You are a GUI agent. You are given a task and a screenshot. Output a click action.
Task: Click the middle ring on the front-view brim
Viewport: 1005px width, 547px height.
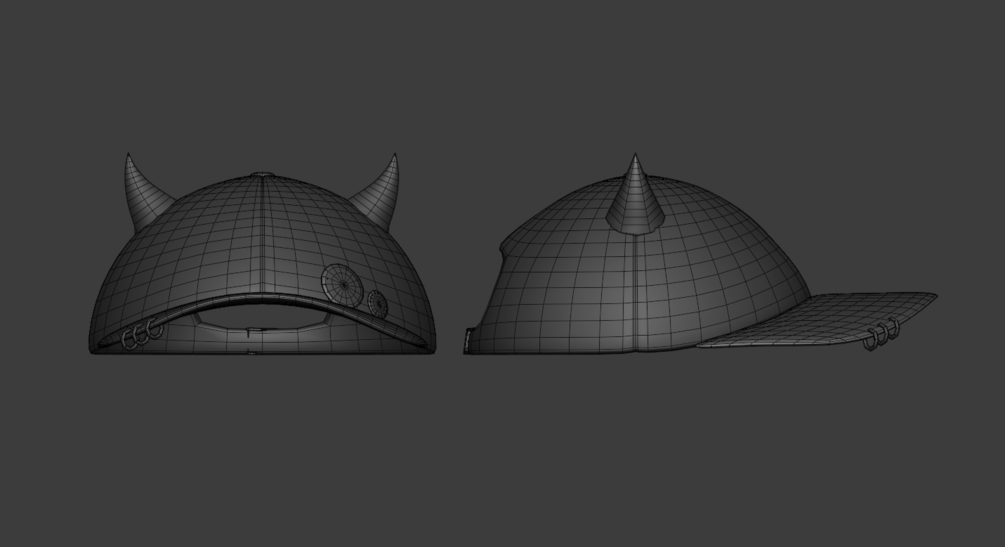click(142, 333)
